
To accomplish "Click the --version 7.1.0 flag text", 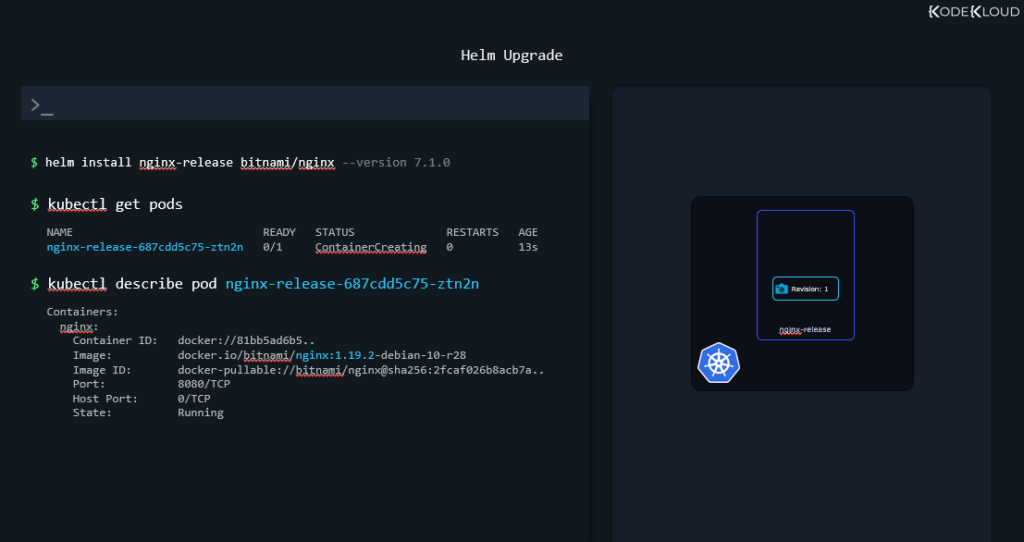I will pos(396,163).
